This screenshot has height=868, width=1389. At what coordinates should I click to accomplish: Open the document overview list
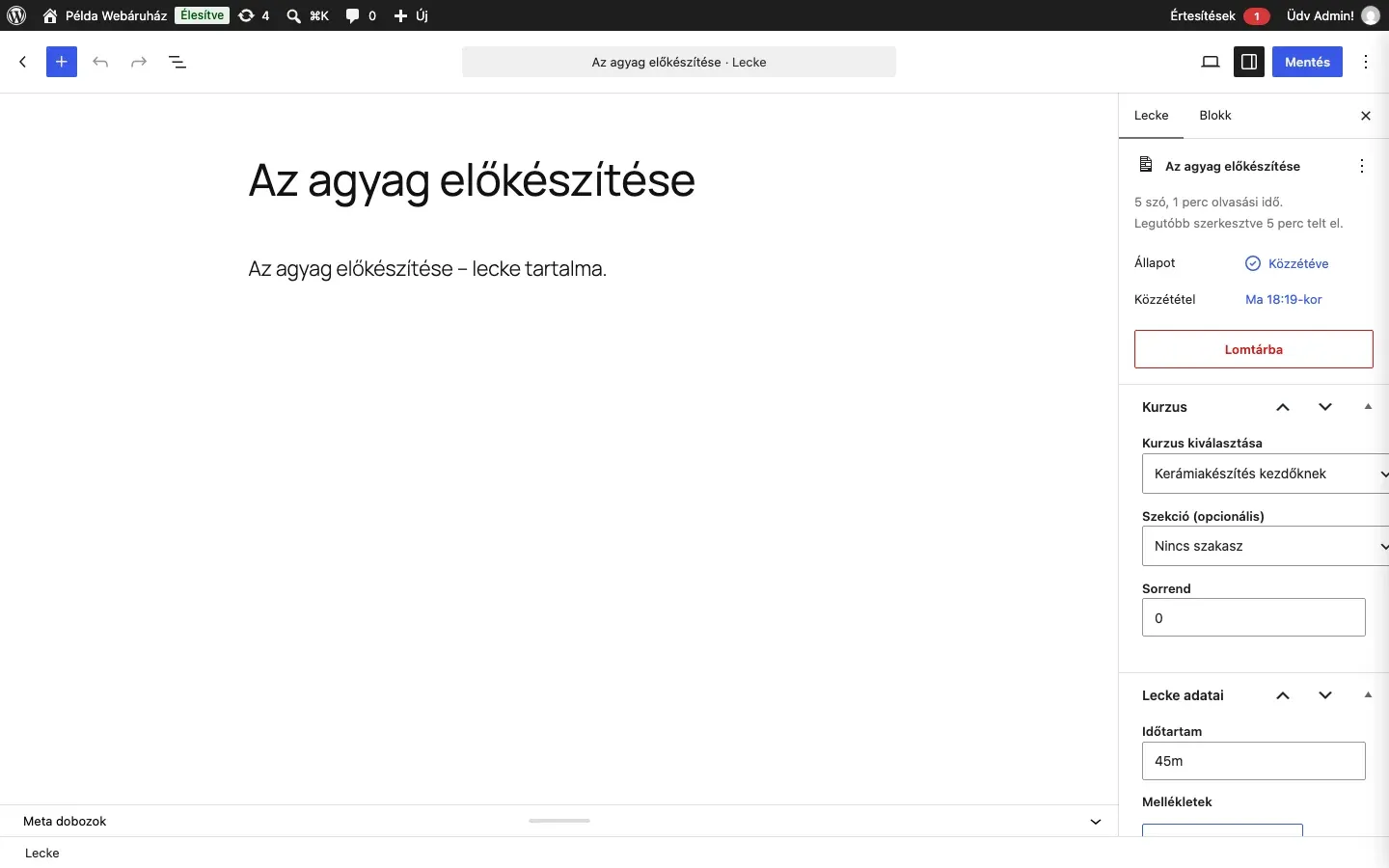click(177, 62)
